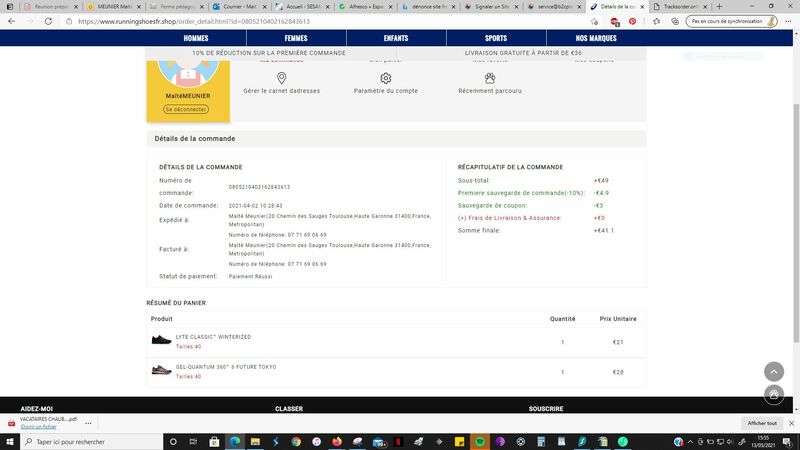Close the Accueil - SESAM tab

328,7
